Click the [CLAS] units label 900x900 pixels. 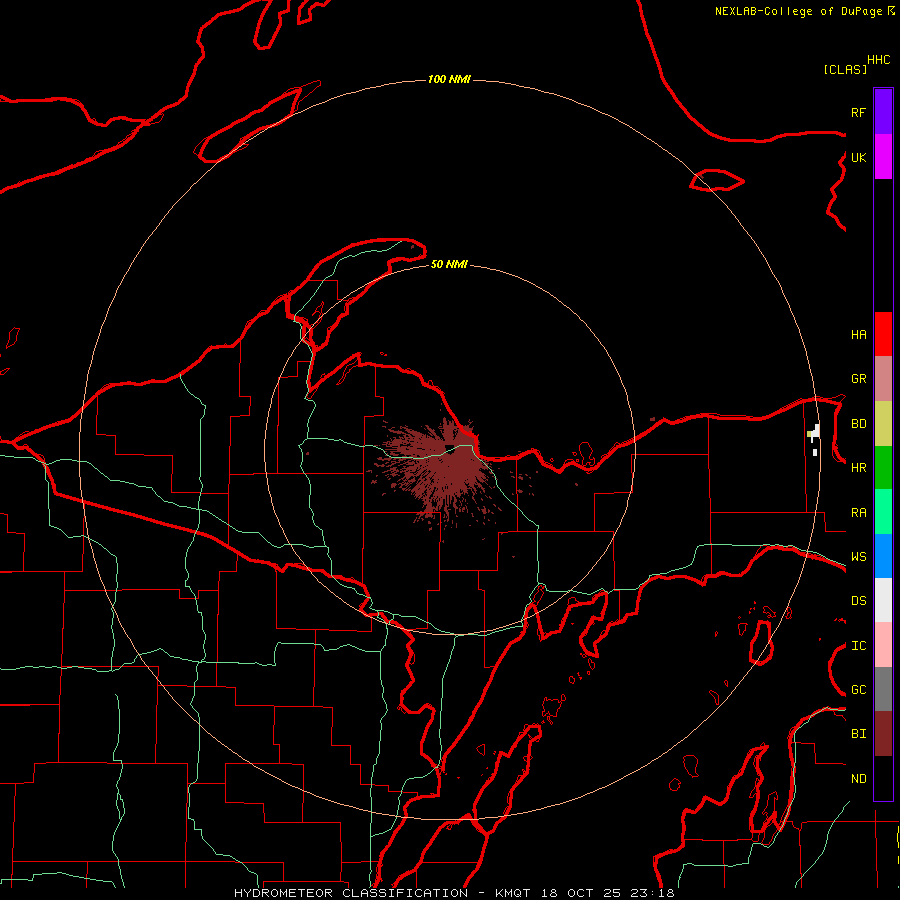click(845, 69)
